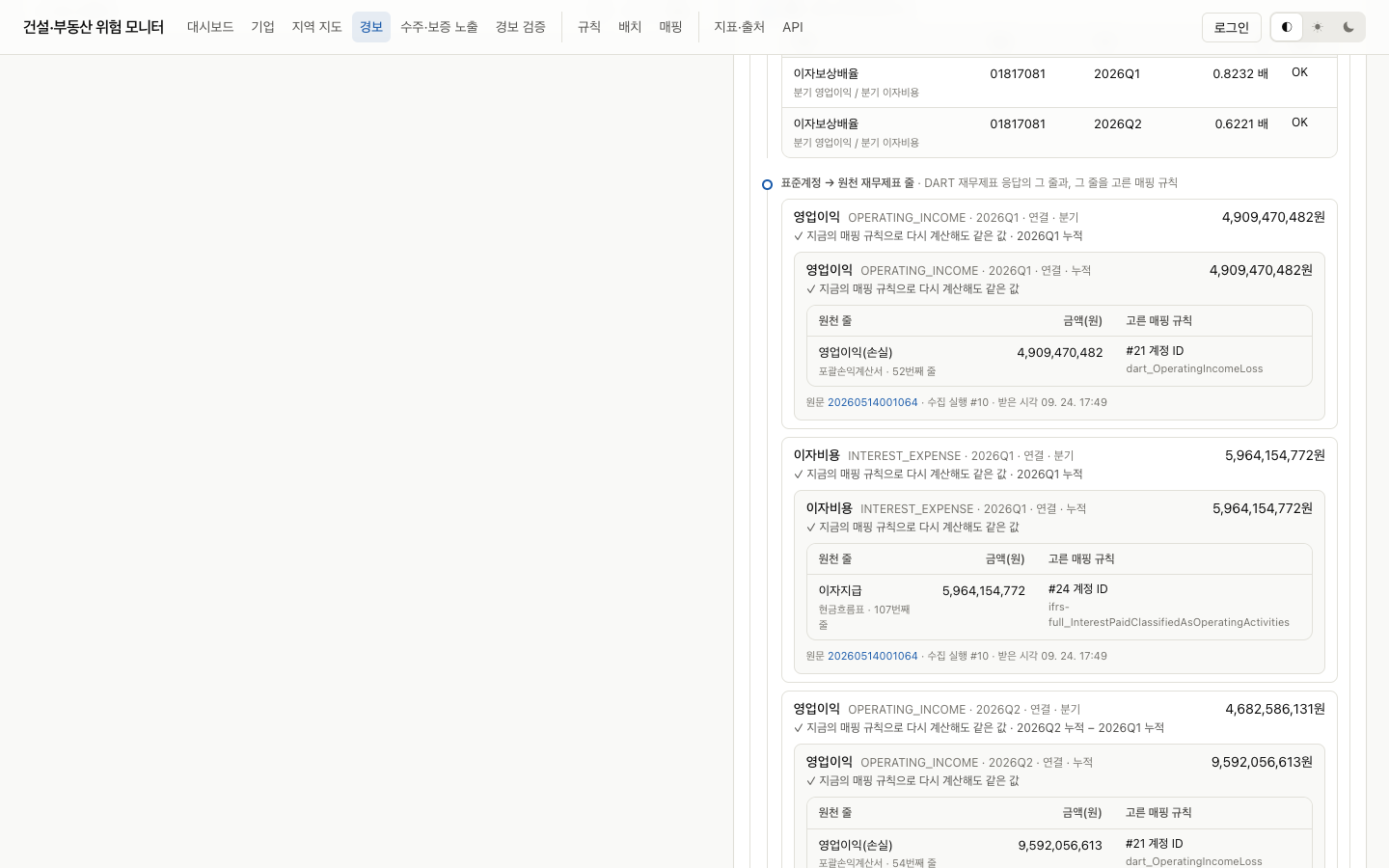Open the API nav item

pos(793,27)
